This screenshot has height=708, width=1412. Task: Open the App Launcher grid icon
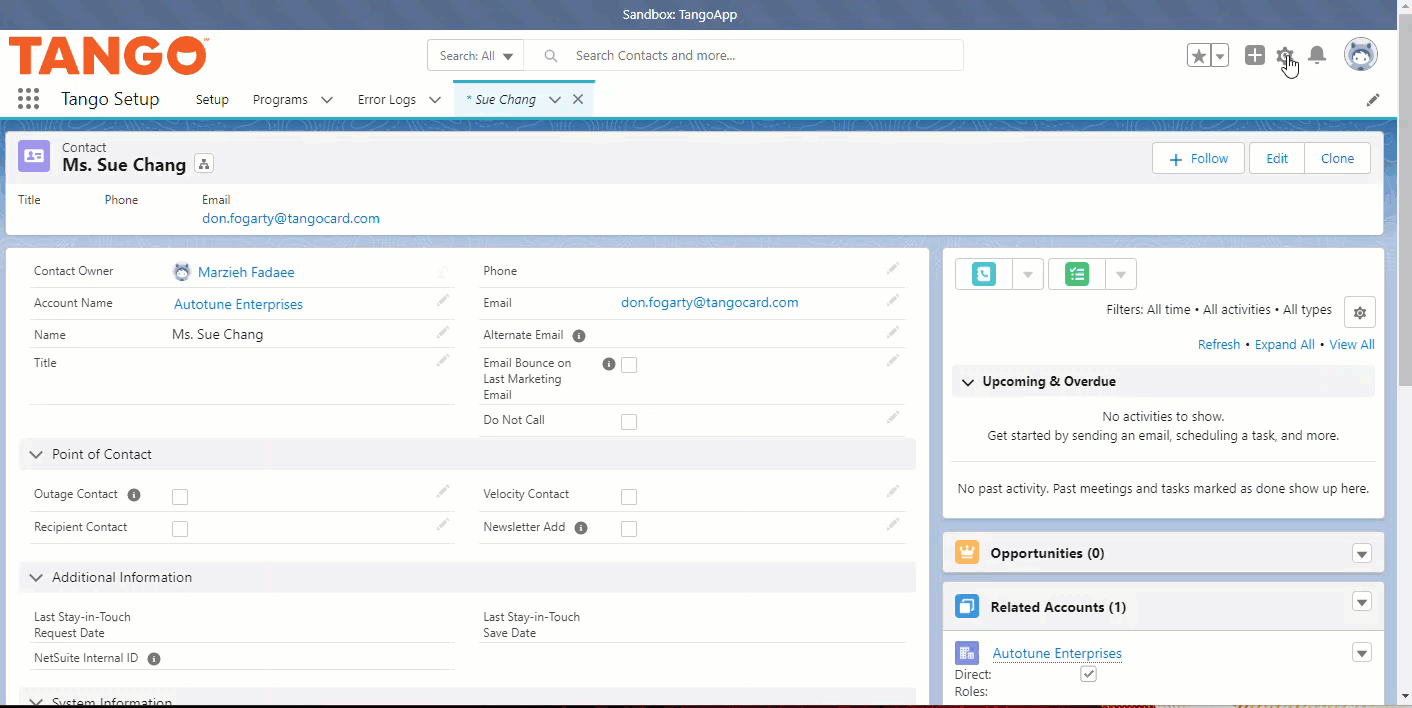pyautogui.click(x=28, y=99)
